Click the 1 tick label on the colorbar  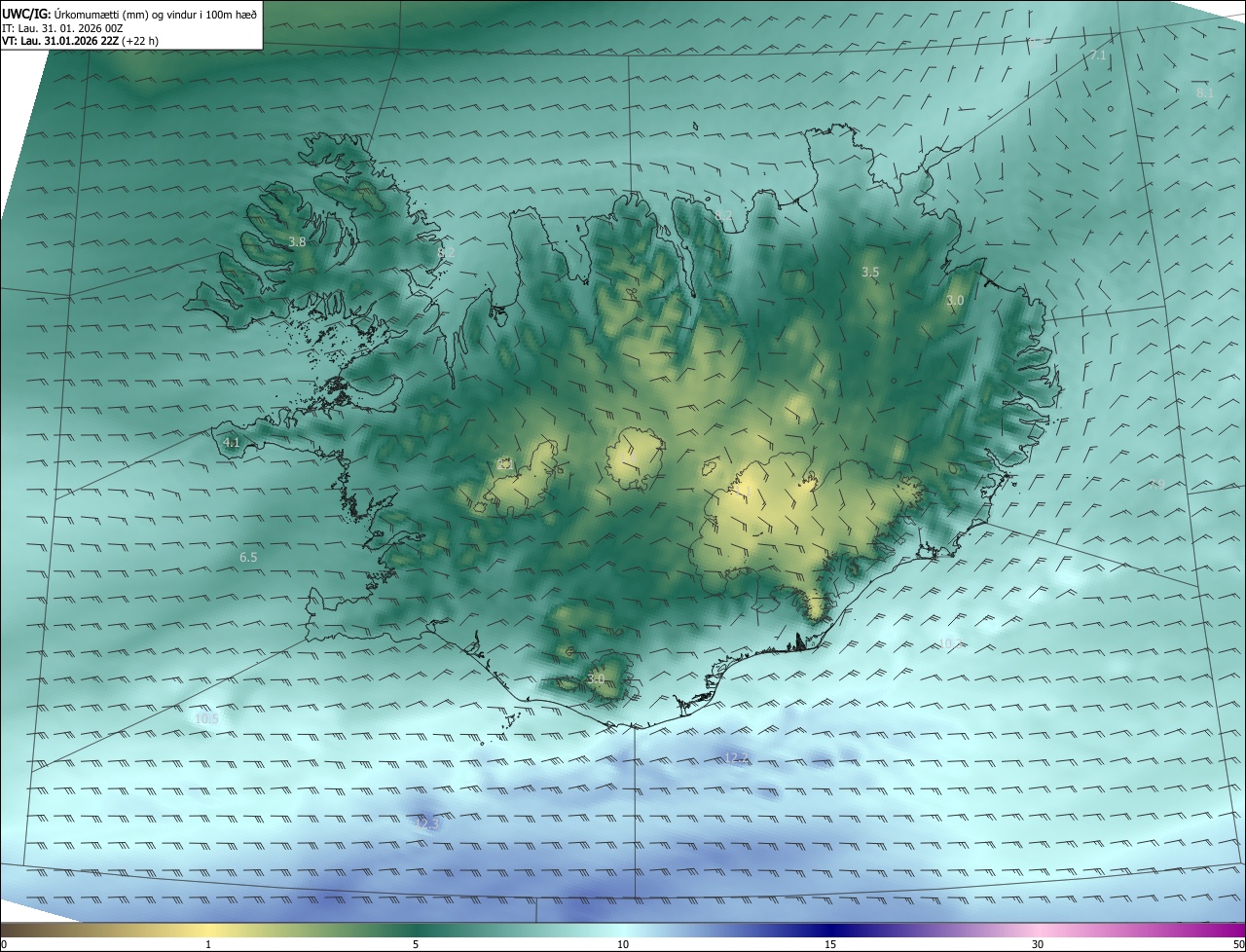point(208,944)
